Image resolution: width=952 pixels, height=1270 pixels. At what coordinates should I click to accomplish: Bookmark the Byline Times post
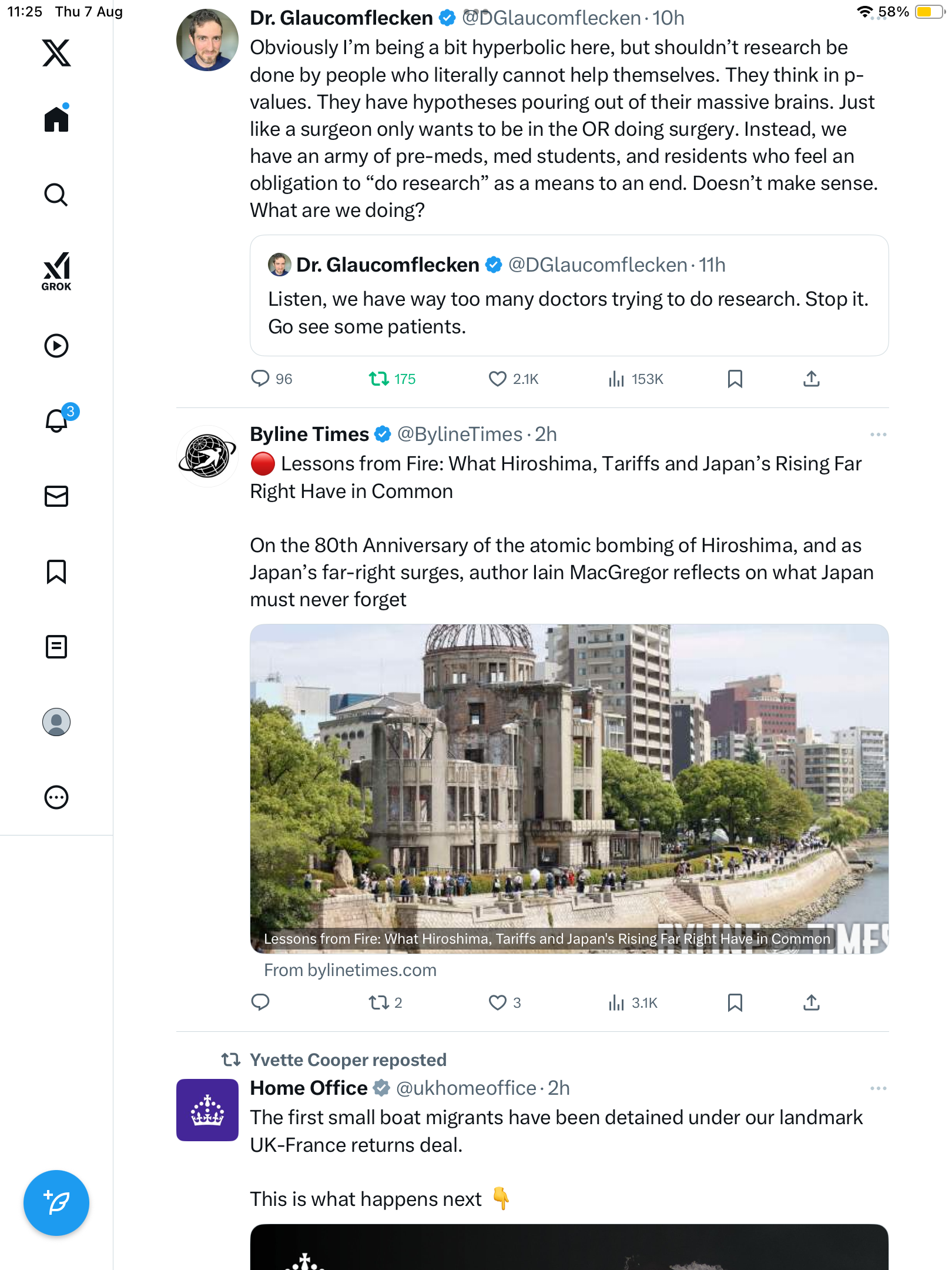(735, 1002)
